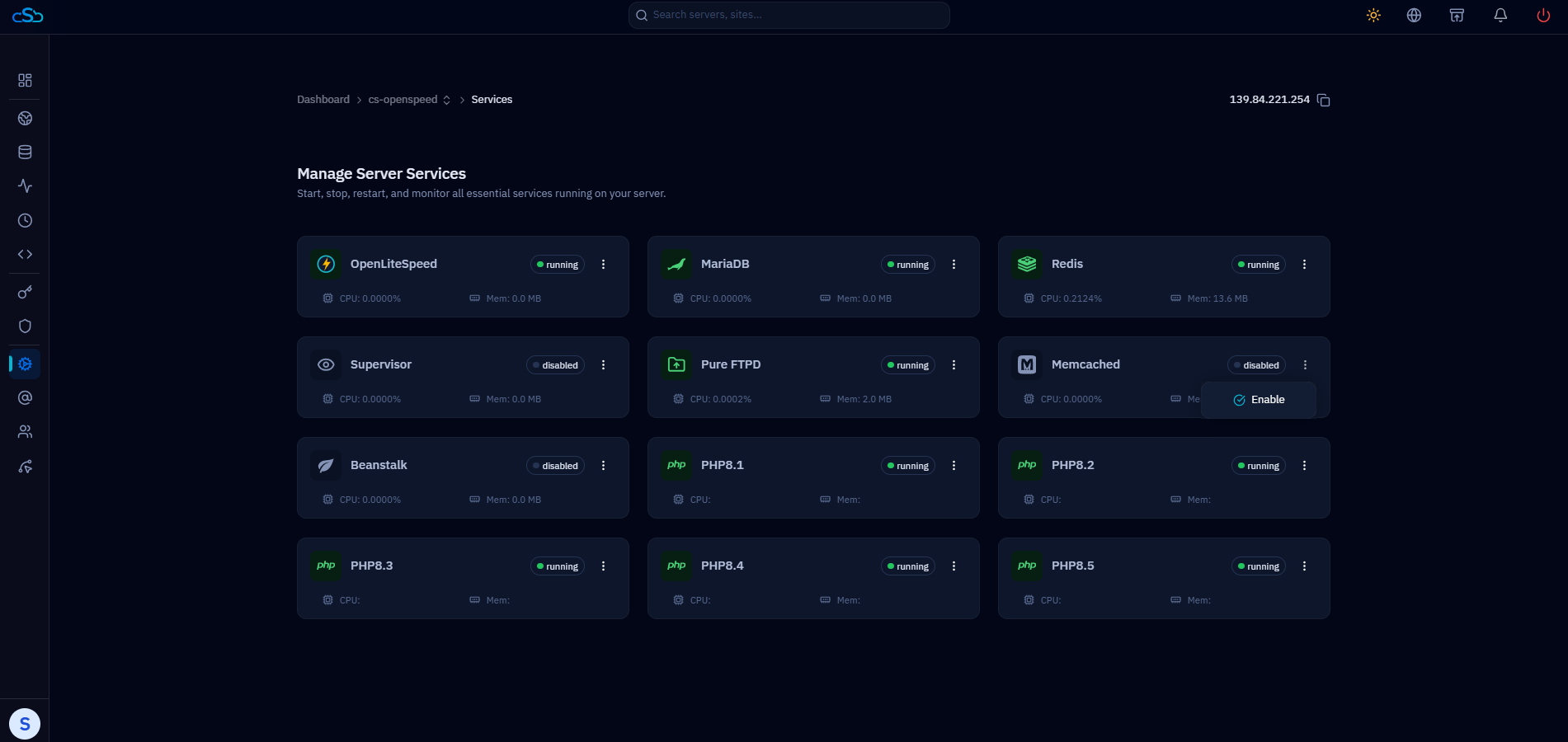Viewport: 1568px width, 742px height.
Task: Click the Memcached M icon
Action: click(x=1027, y=364)
